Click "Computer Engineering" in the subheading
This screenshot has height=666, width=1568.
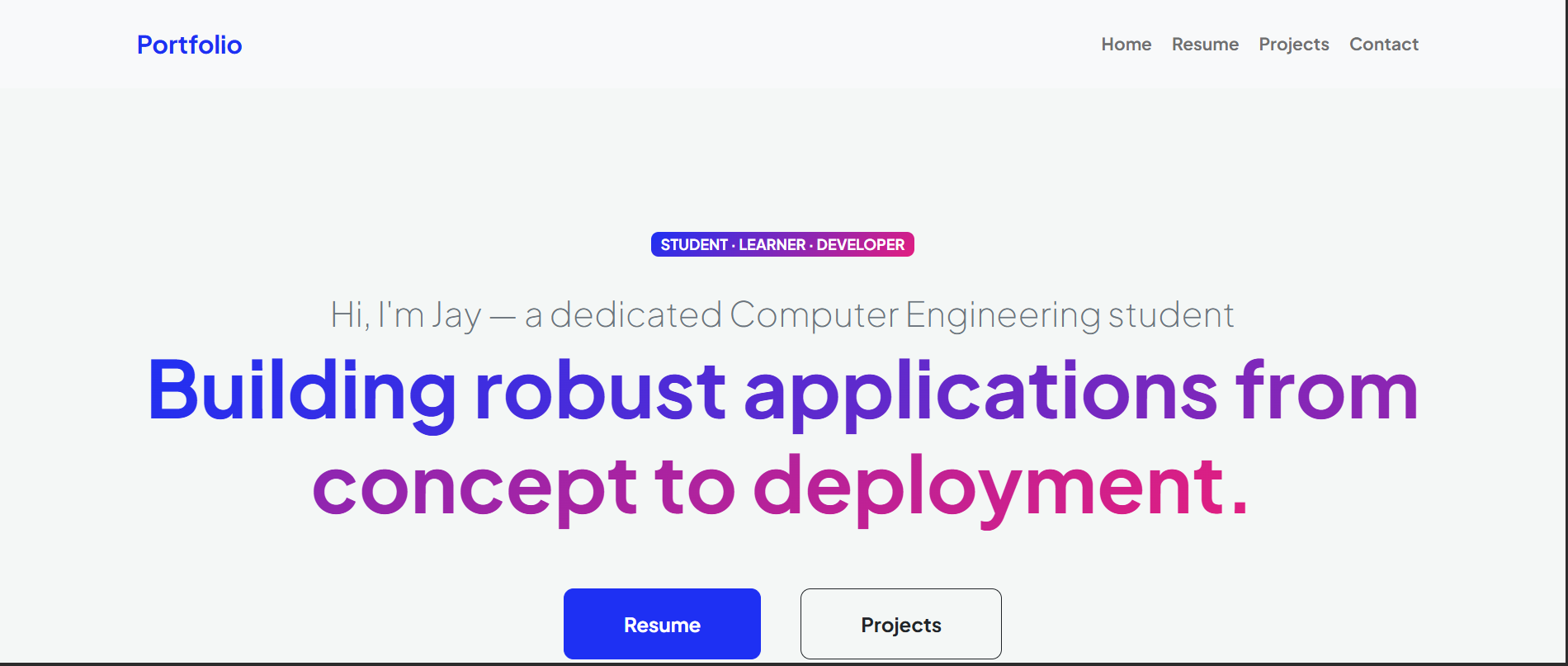coord(914,315)
